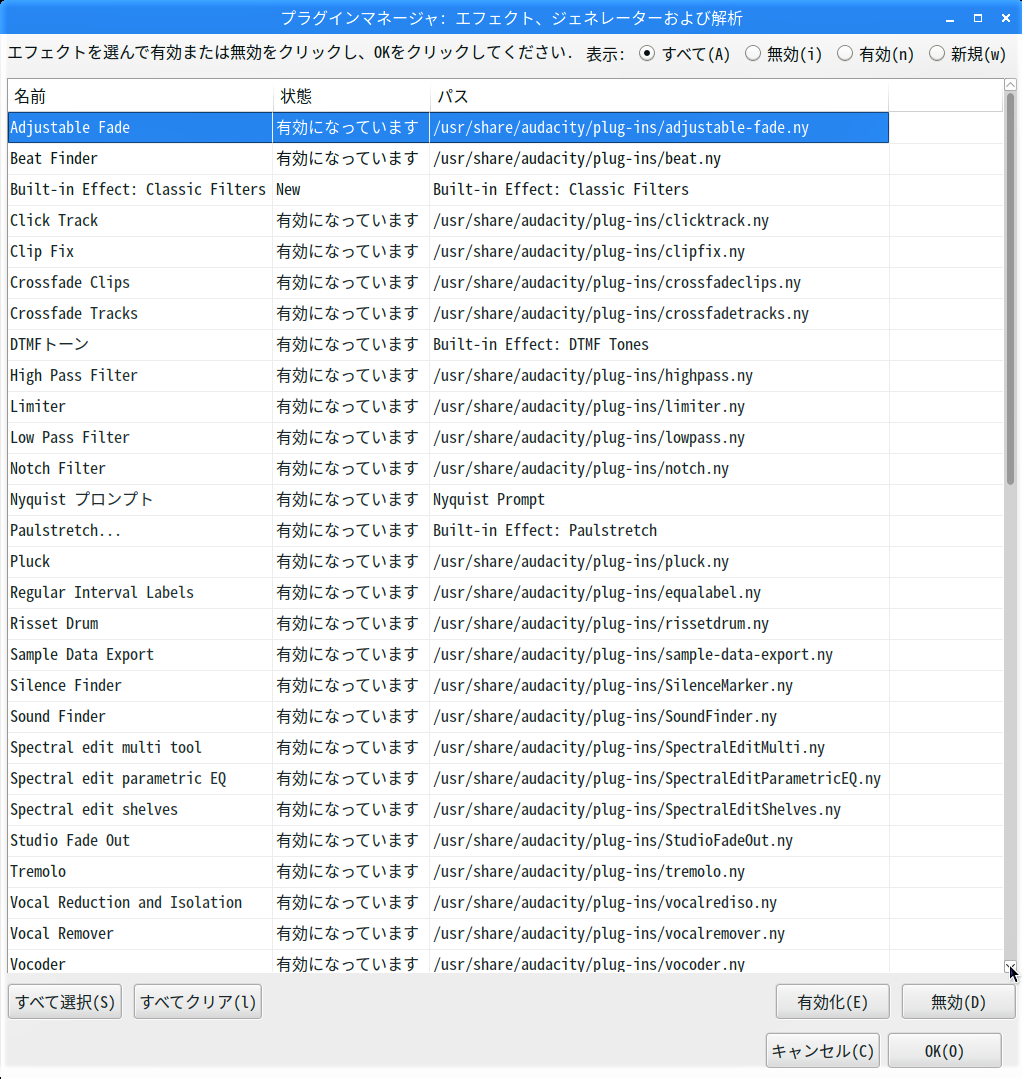Screen dimensions: 1022x1079
Task: Select the Tremolo plugin
Action: 38,871
